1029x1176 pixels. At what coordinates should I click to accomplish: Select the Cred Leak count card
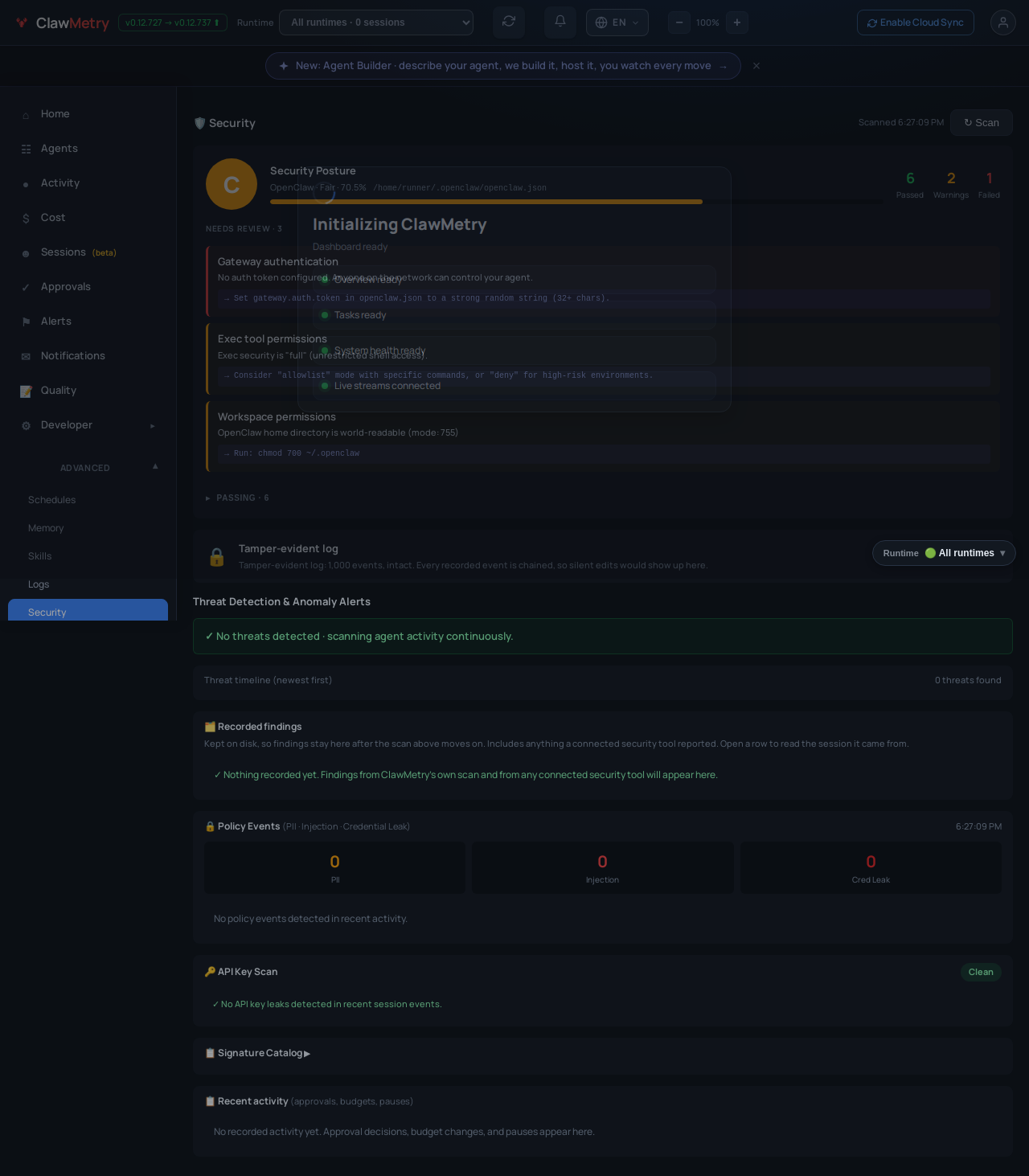click(x=871, y=868)
